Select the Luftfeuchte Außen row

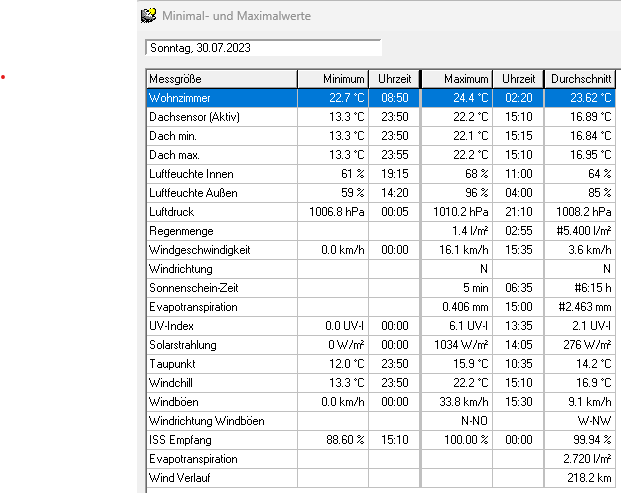(x=221, y=193)
